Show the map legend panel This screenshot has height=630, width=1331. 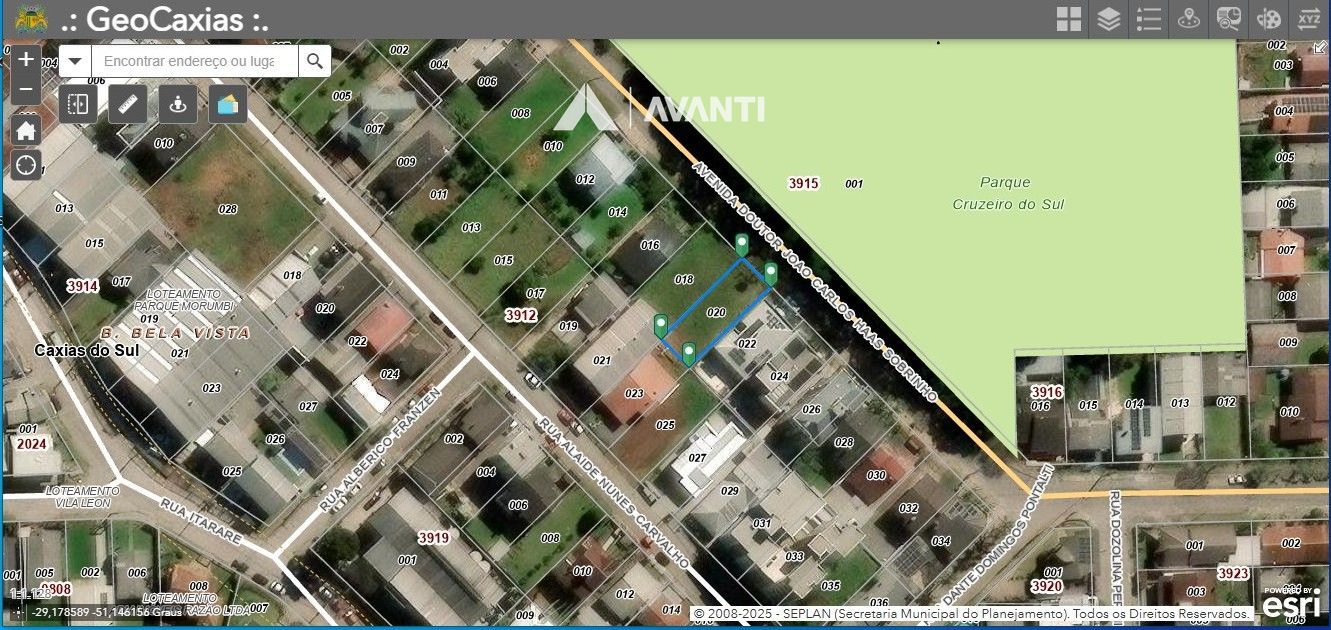(x=1148, y=19)
